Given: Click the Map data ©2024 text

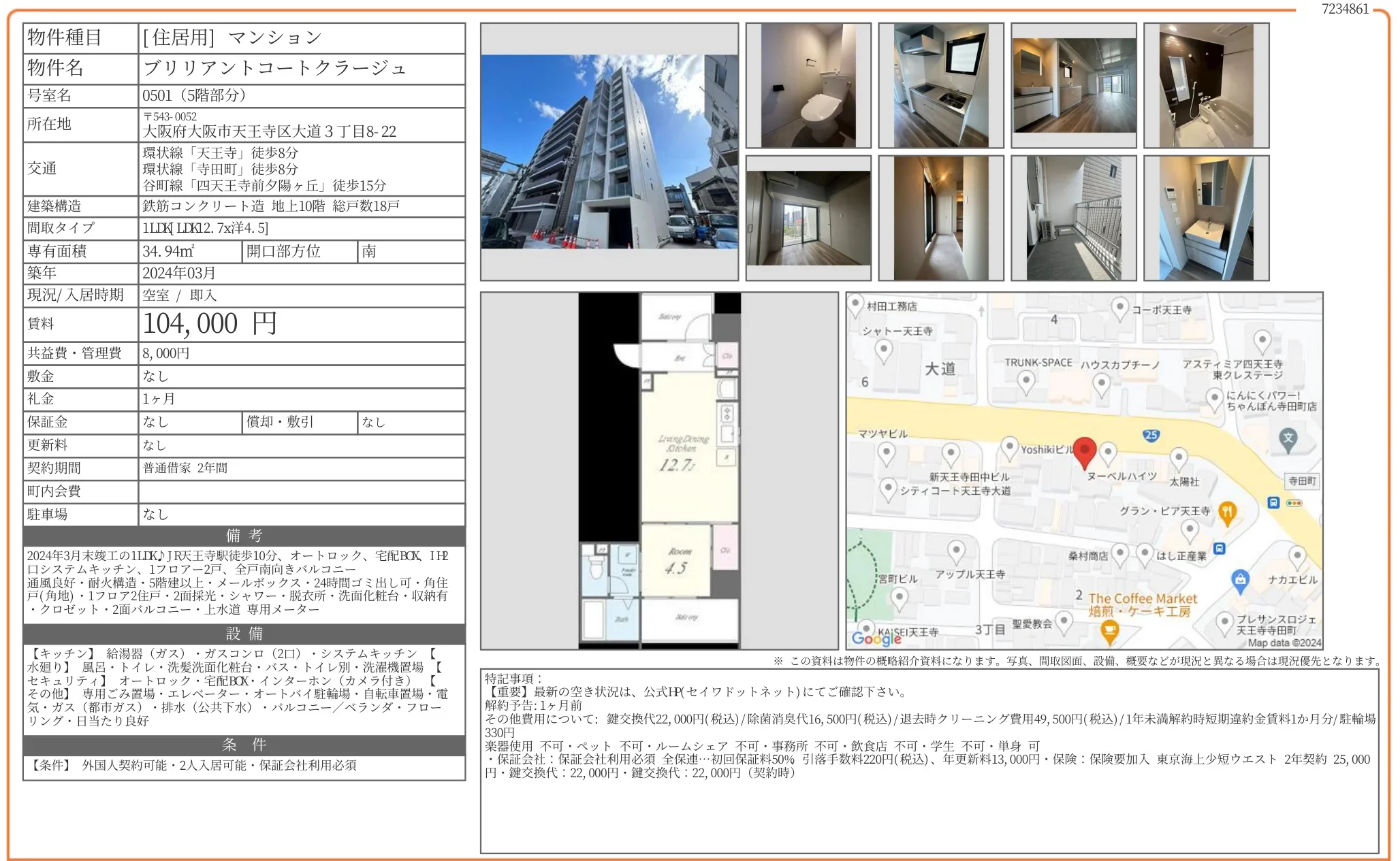Looking at the screenshot, I should click(1284, 643).
